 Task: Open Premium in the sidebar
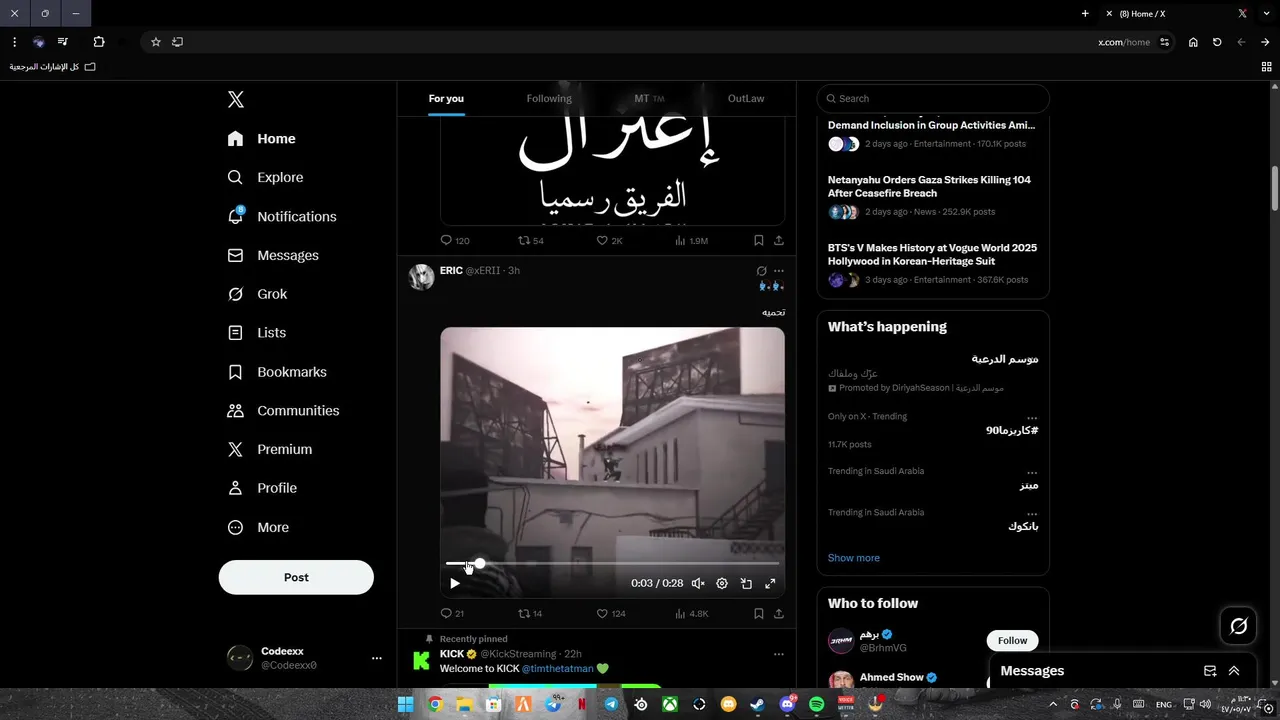[269, 450]
